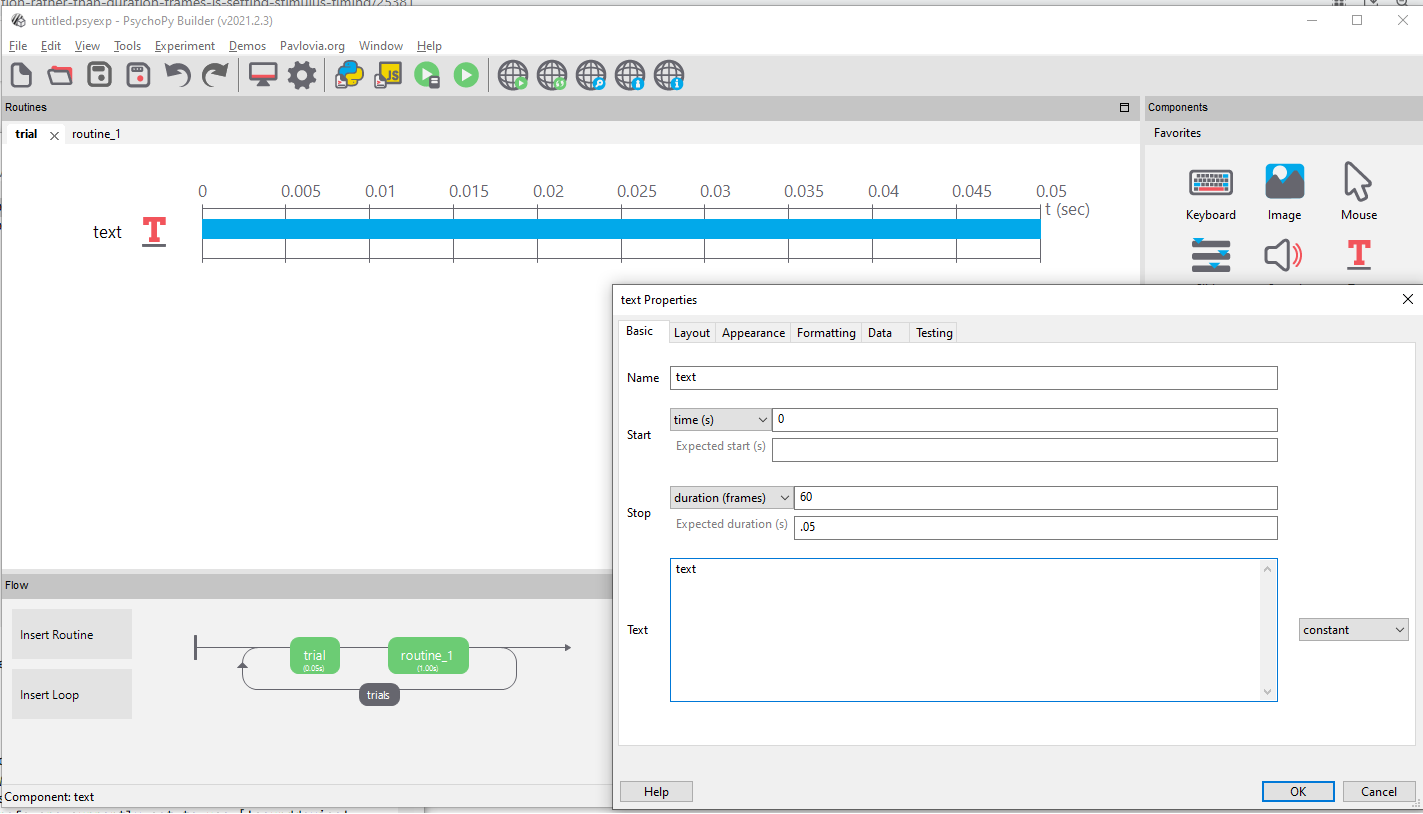The width and height of the screenshot is (1423, 814).
Task: Open Pavlovia.org menu
Action: pos(312,46)
